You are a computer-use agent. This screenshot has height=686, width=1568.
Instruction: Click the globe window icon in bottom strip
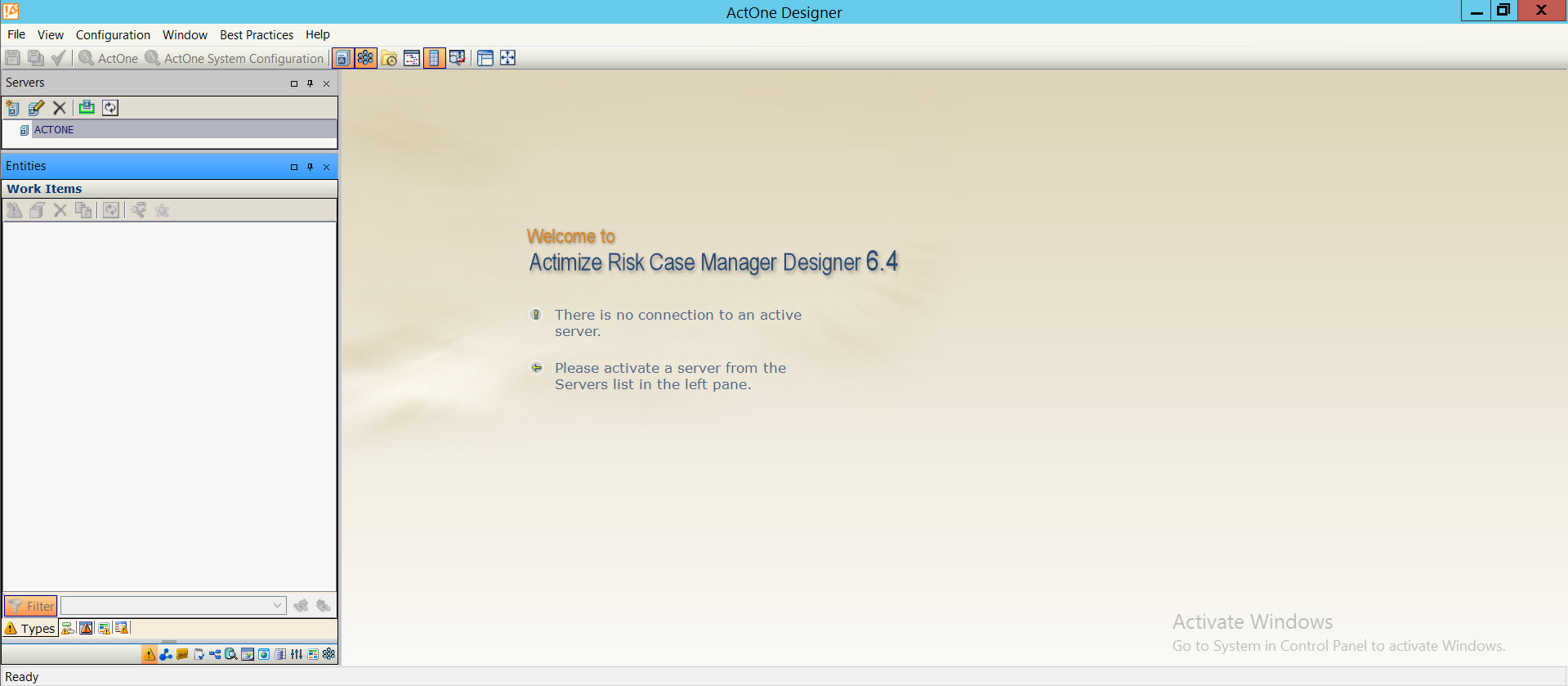264,654
